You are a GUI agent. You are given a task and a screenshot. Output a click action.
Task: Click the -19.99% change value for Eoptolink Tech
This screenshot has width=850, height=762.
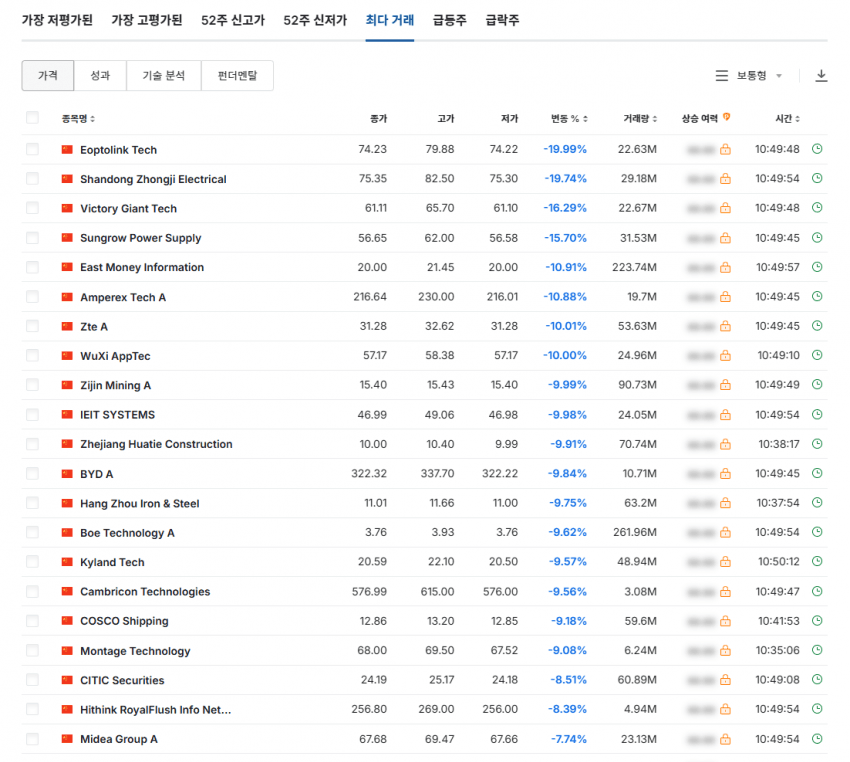(x=565, y=149)
